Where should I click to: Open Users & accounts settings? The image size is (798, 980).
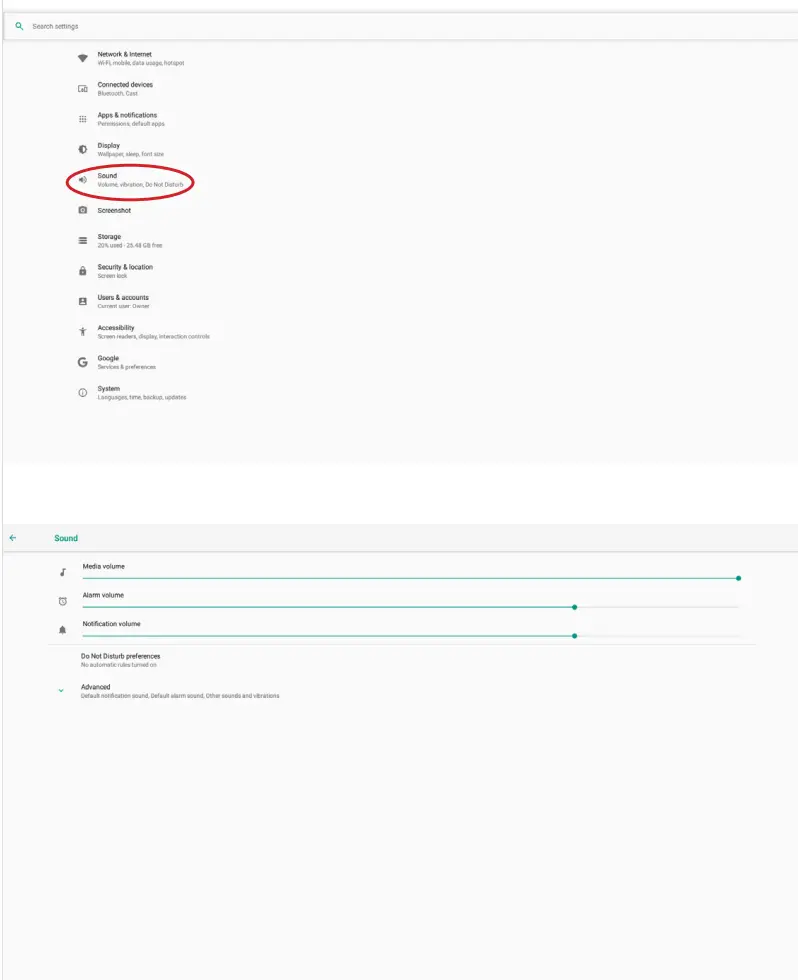123,301
